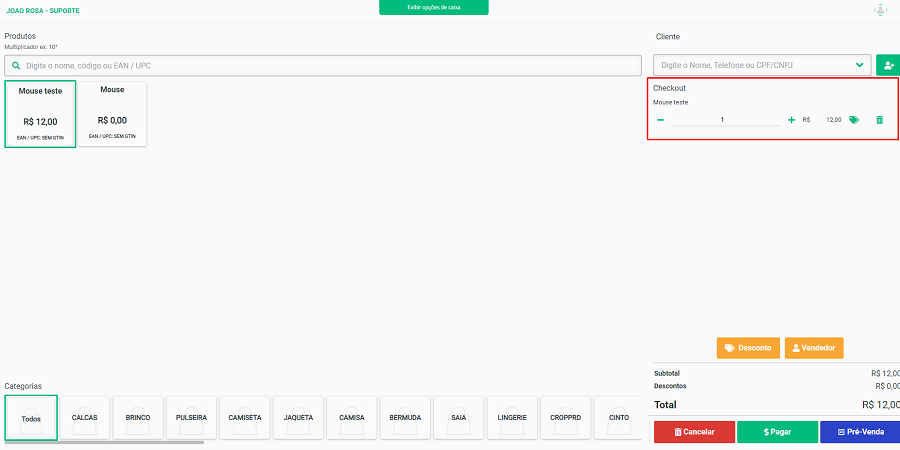The height and width of the screenshot is (450, 900).
Task: Click the red Cancelar button
Action: click(695, 432)
